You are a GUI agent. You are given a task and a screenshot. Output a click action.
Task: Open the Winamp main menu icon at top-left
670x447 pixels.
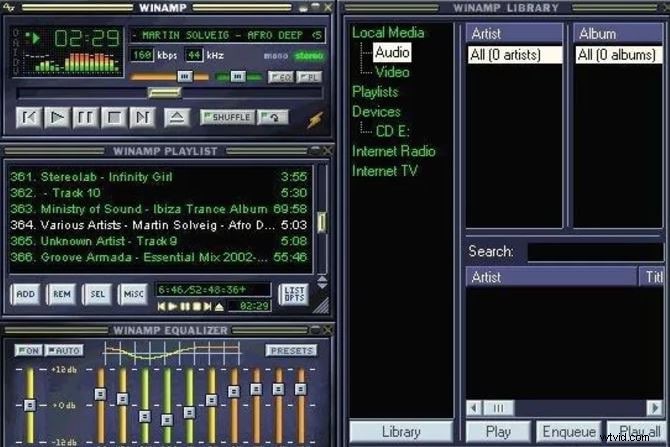(8, 6)
